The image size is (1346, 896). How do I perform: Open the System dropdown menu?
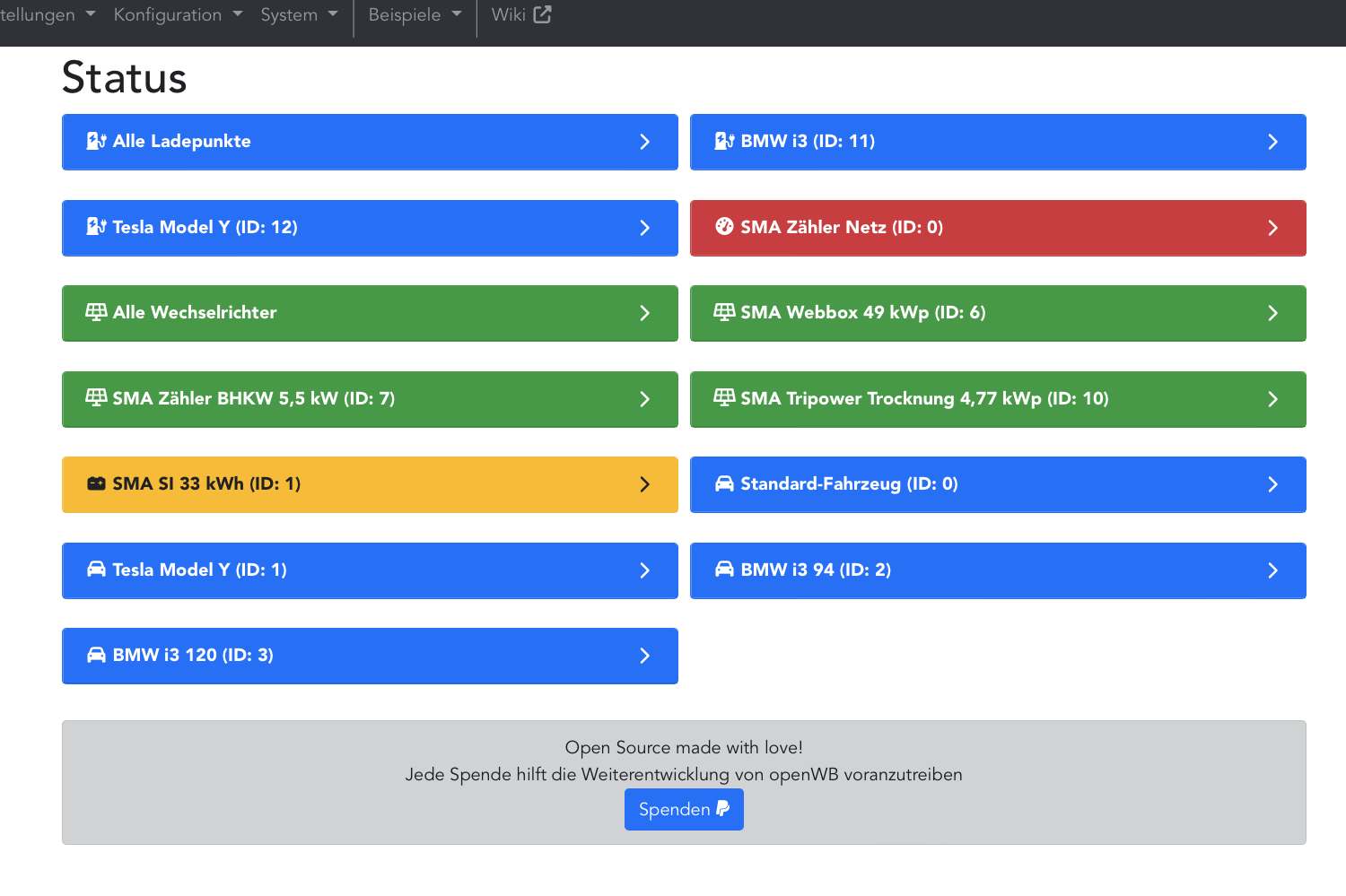pyautogui.click(x=299, y=15)
